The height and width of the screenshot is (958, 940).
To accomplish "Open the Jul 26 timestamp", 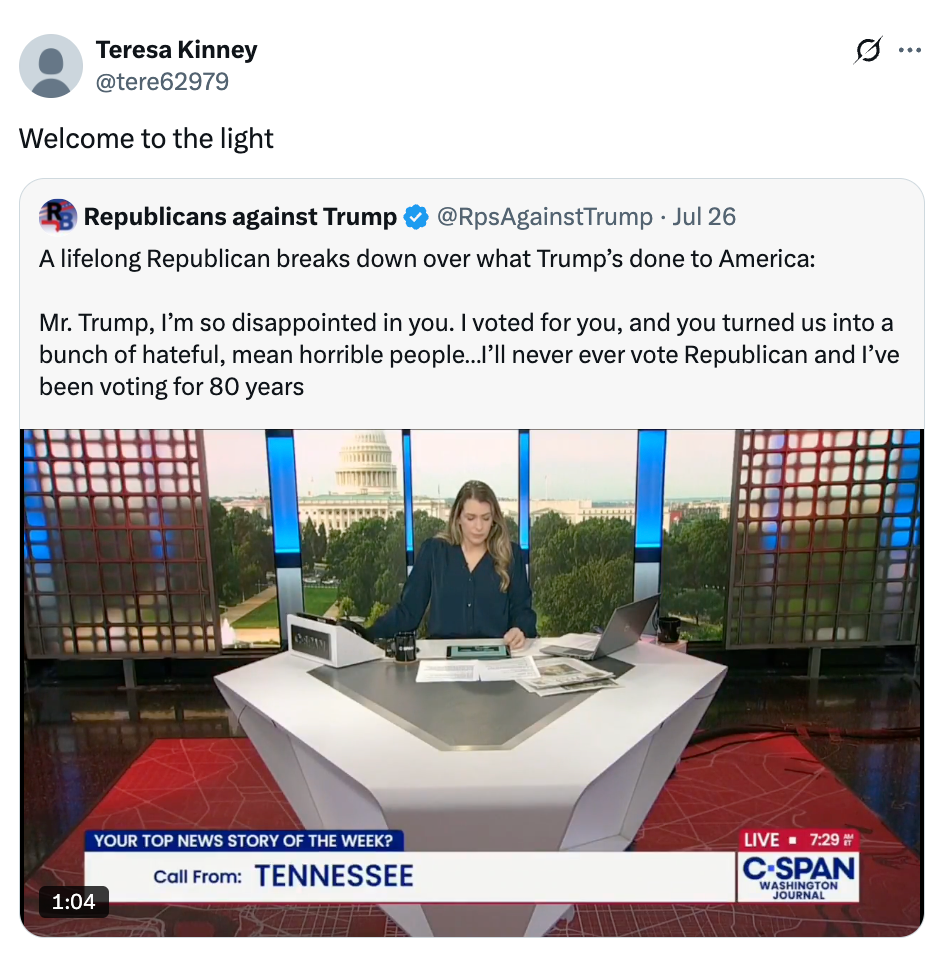I will point(704,217).
